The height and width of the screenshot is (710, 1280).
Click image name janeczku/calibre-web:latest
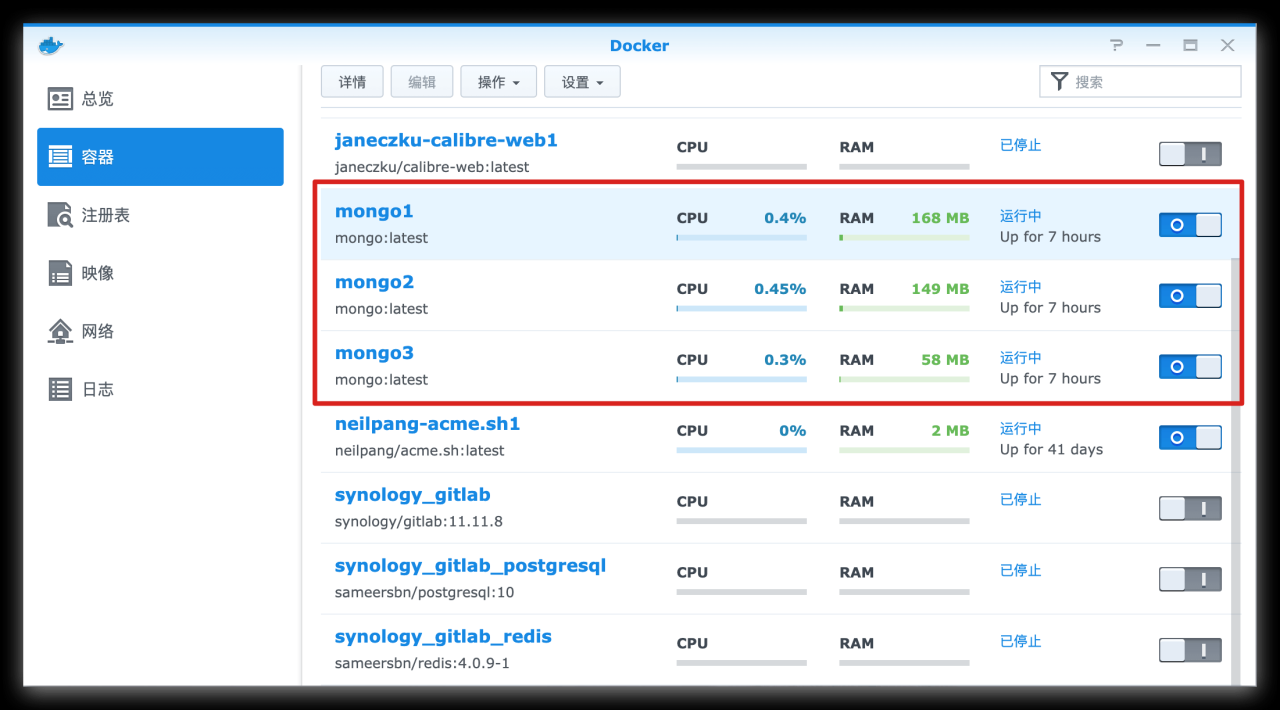click(432, 167)
